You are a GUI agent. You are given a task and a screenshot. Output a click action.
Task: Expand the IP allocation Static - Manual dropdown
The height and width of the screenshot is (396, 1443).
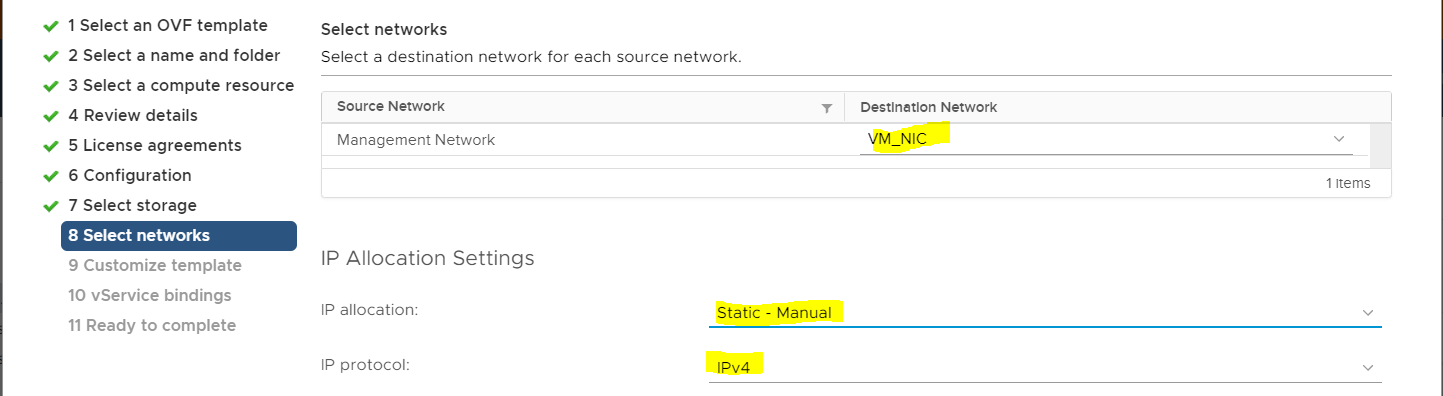(1045, 312)
